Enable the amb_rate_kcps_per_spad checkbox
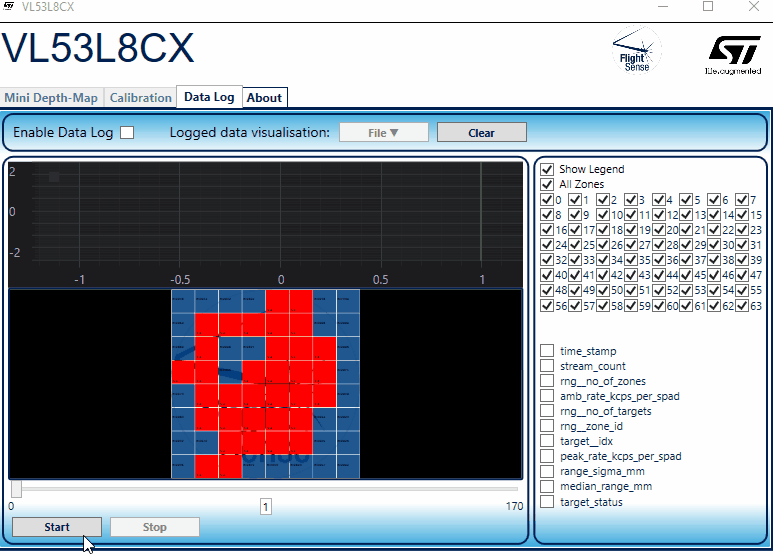This screenshot has height=556, width=773. coord(547,396)
